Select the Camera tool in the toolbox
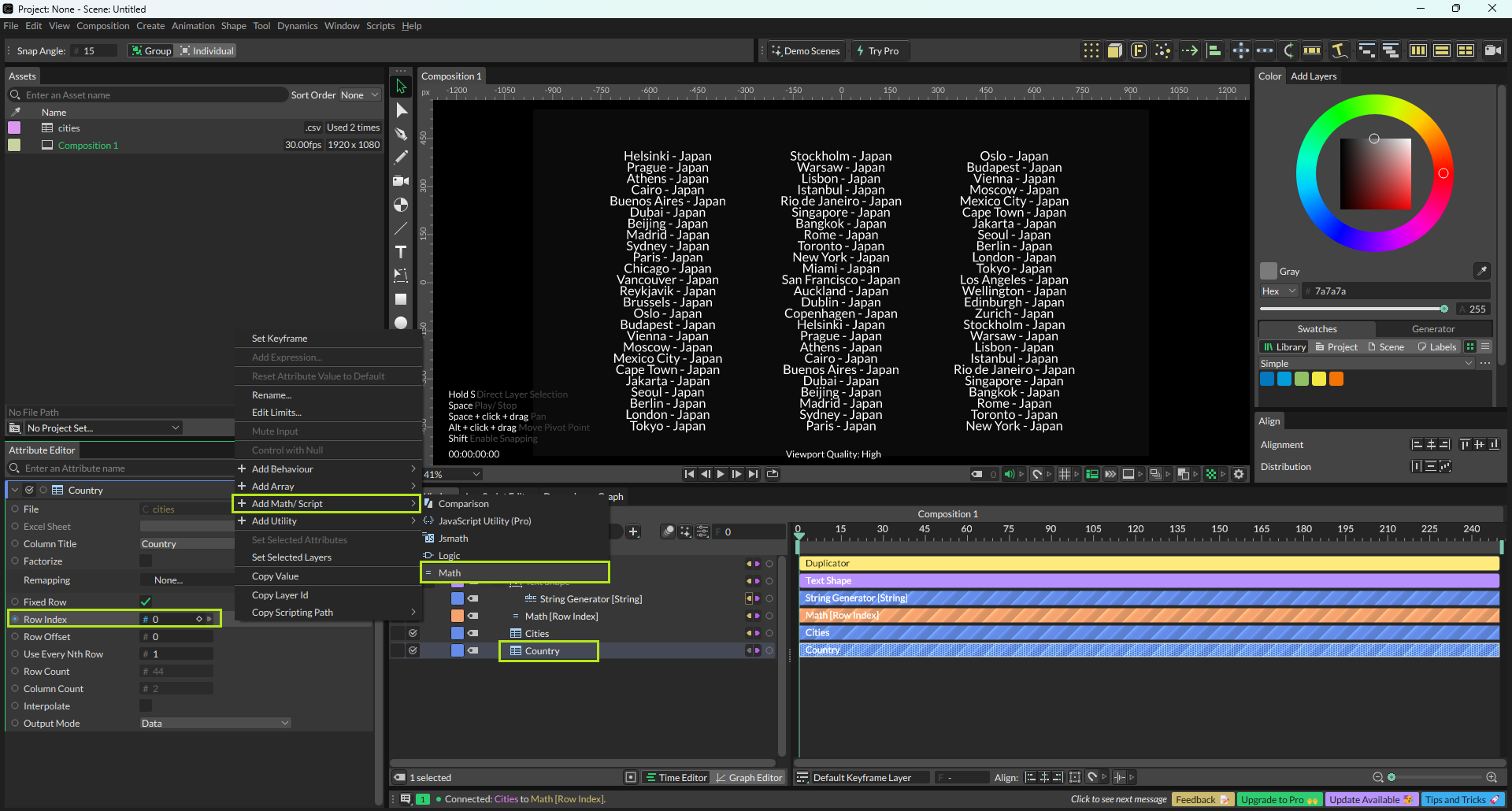This screenshot has width=1512, height=811. click(x=401, y=181)
